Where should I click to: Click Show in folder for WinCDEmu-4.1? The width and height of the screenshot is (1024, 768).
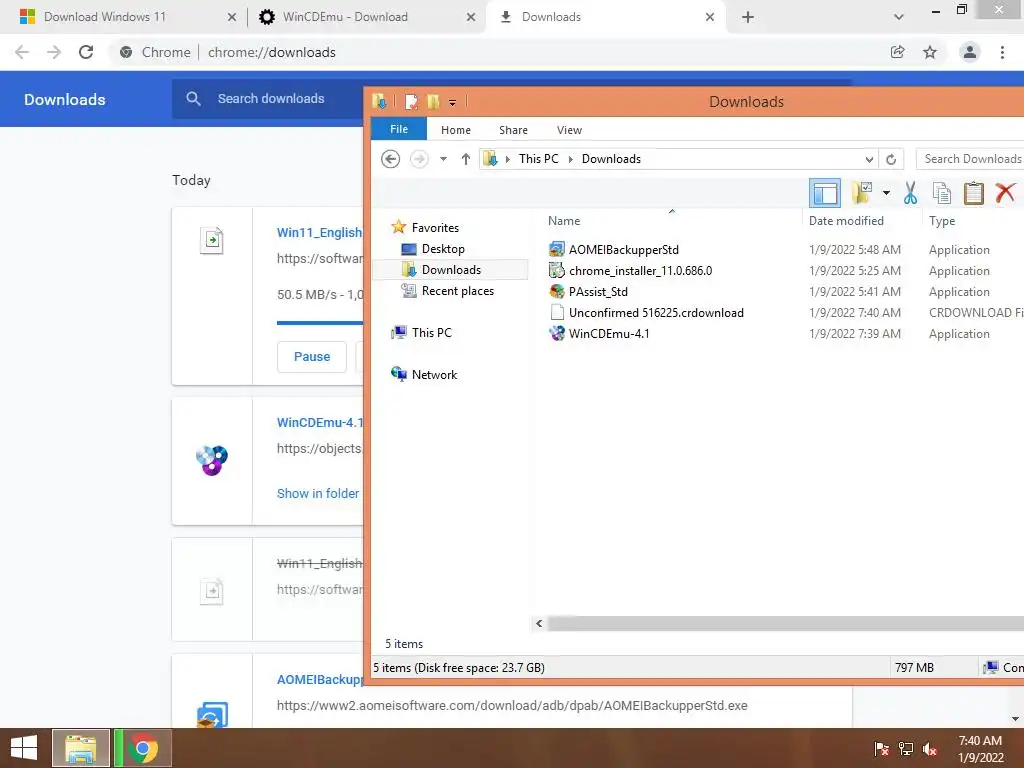317,494
